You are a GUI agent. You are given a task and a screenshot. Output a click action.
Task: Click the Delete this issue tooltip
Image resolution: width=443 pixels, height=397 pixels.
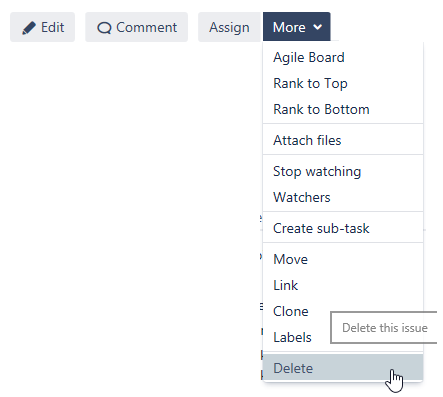[x=384, y=328]
